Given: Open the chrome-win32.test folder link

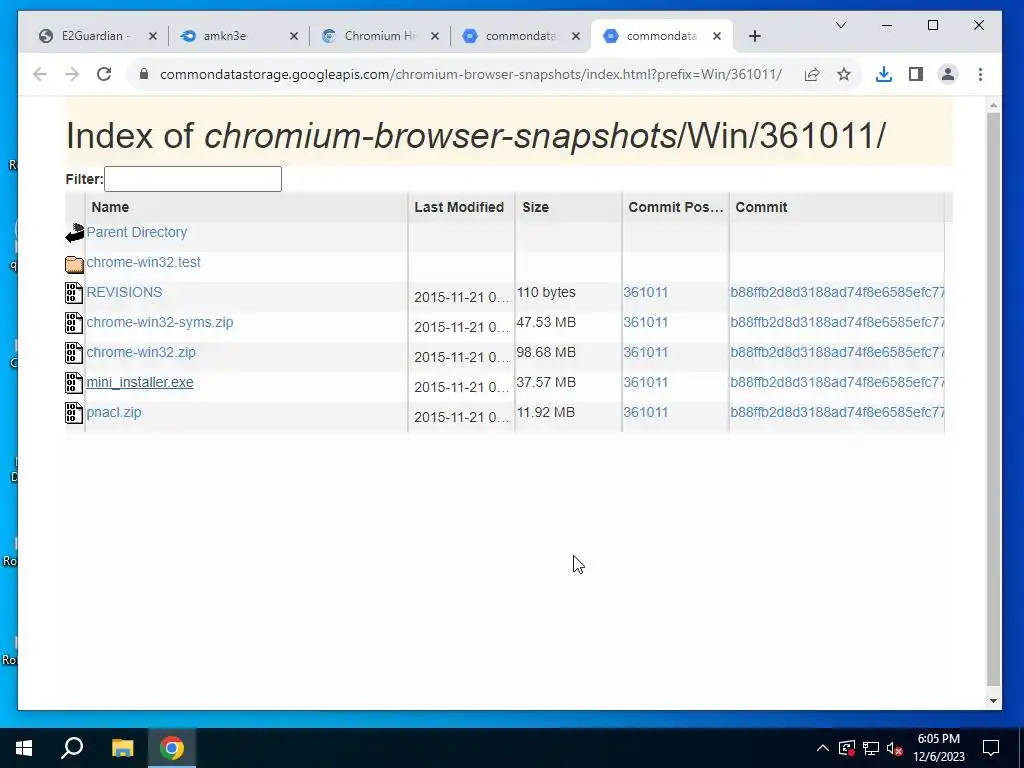Looking at the screenshot, I should (143, 262).
